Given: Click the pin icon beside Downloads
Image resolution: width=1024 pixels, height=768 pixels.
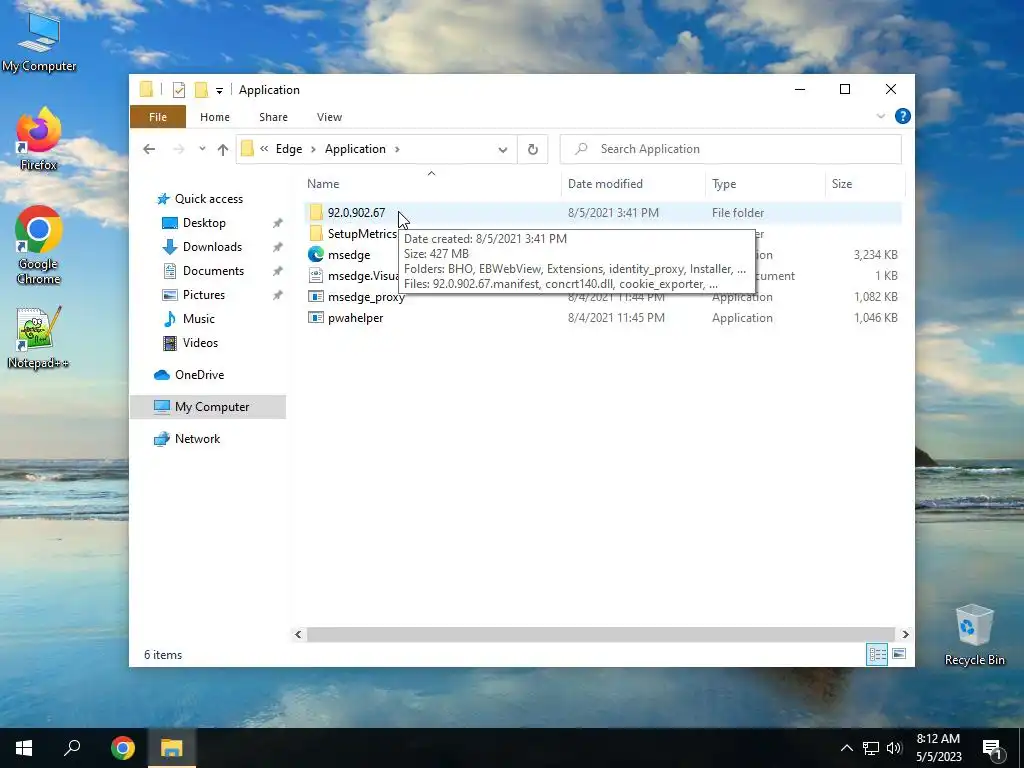Looking at the screenshot, I should [278, 247].
